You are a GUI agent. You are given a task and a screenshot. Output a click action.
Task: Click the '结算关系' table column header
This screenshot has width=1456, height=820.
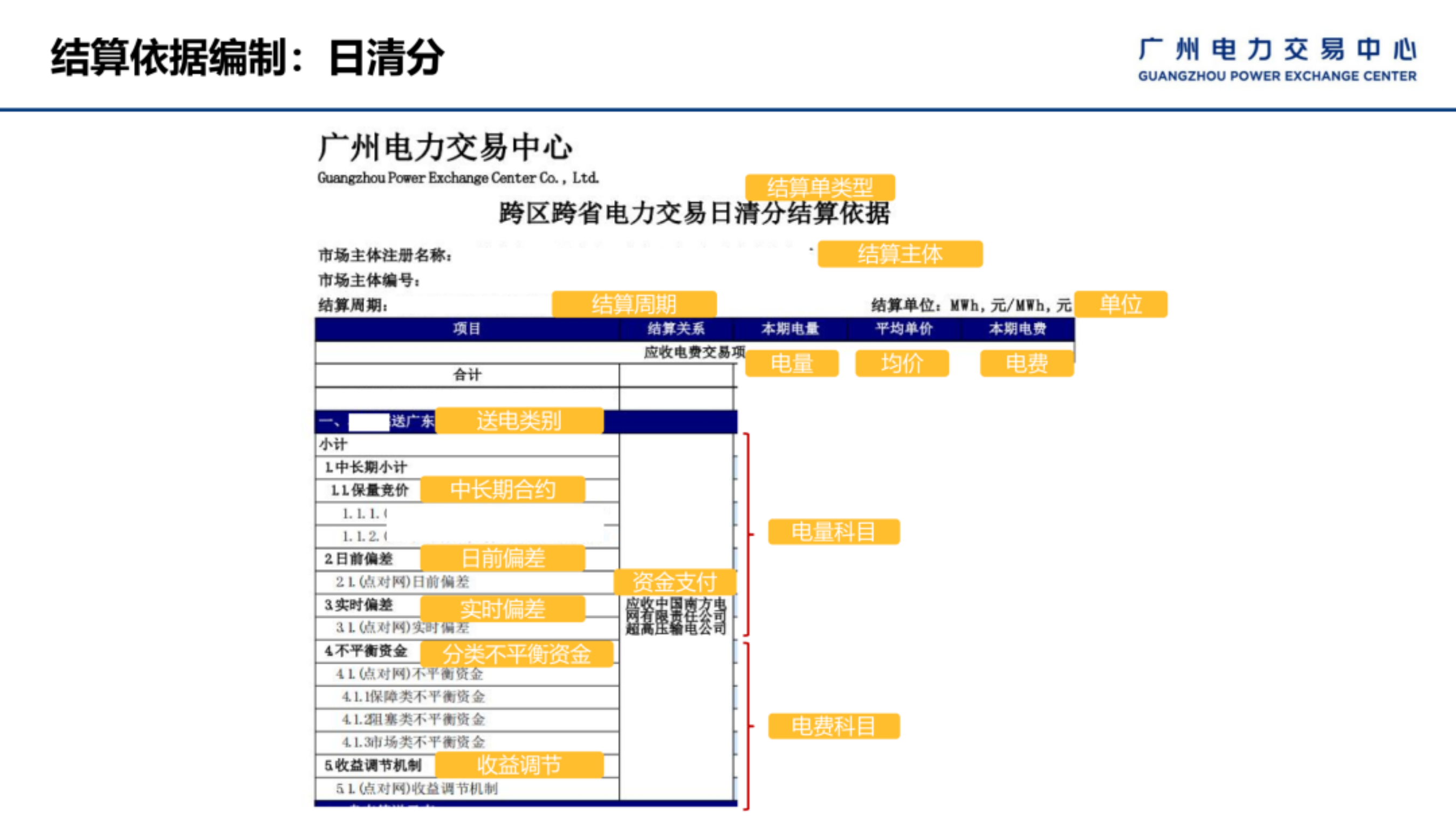676,329
